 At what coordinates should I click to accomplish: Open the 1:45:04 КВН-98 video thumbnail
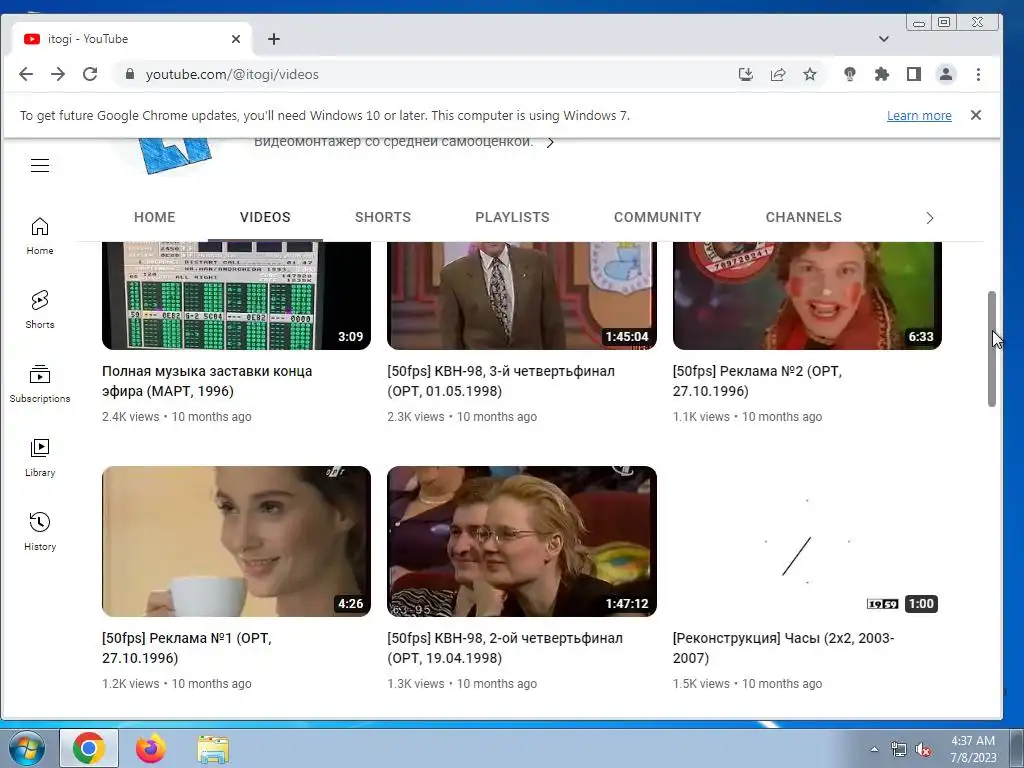point(522,296)
